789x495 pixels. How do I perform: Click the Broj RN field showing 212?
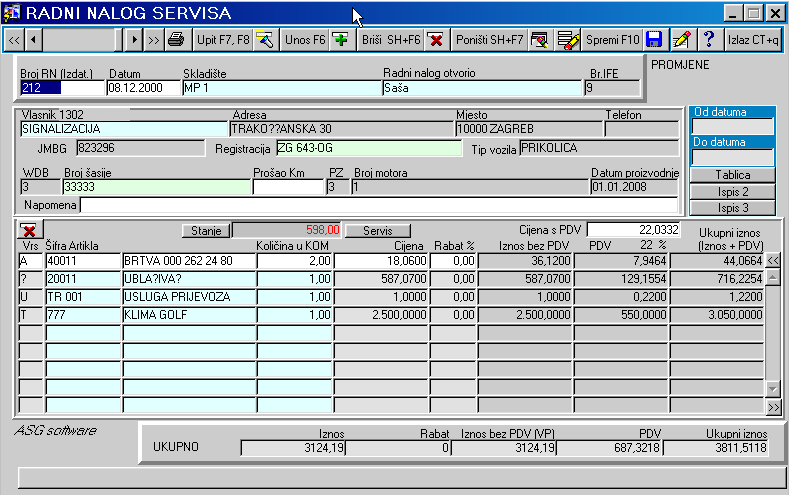pos(62,88)
